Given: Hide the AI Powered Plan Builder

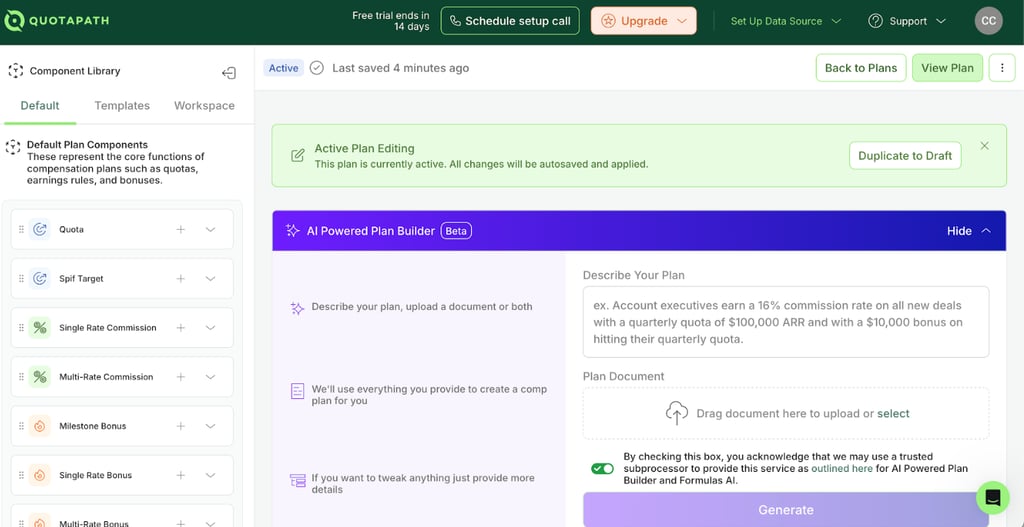Looking at the screenshot, I should [x=969, y=231].
